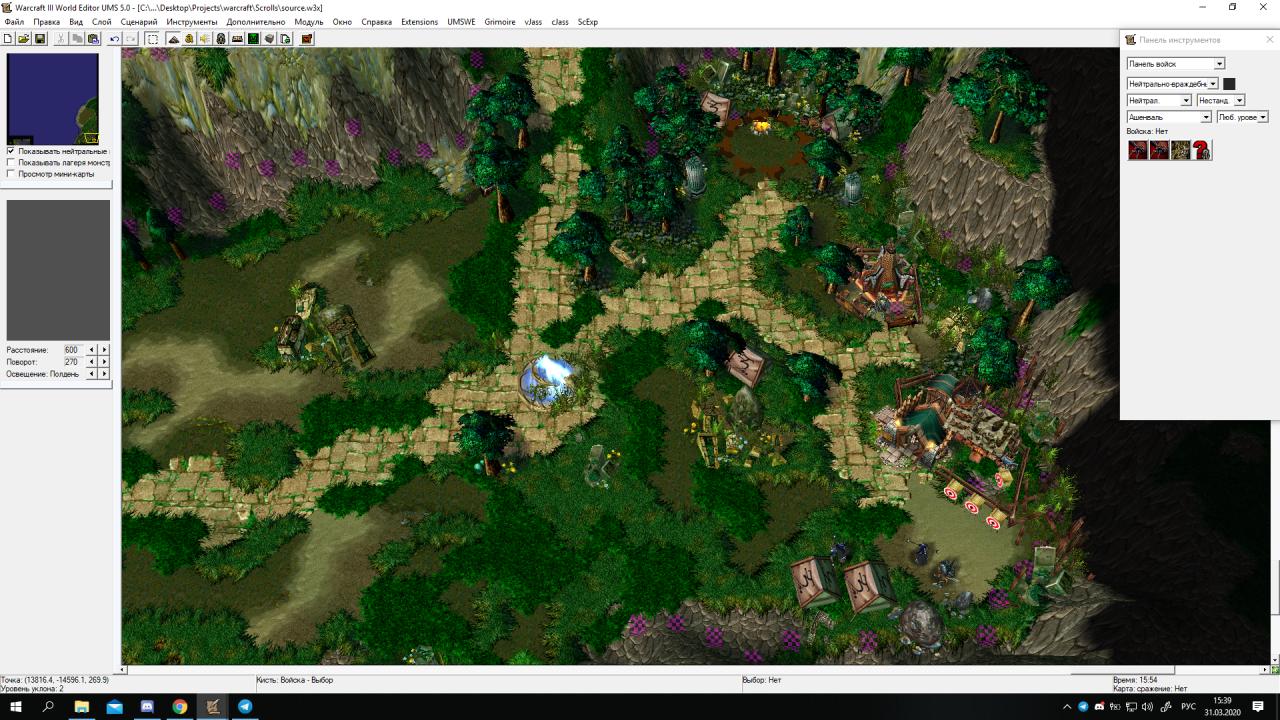The image size is (1280, 720).
Task: Open the Object Editor toolbar icon
Action: pos(221,39)
